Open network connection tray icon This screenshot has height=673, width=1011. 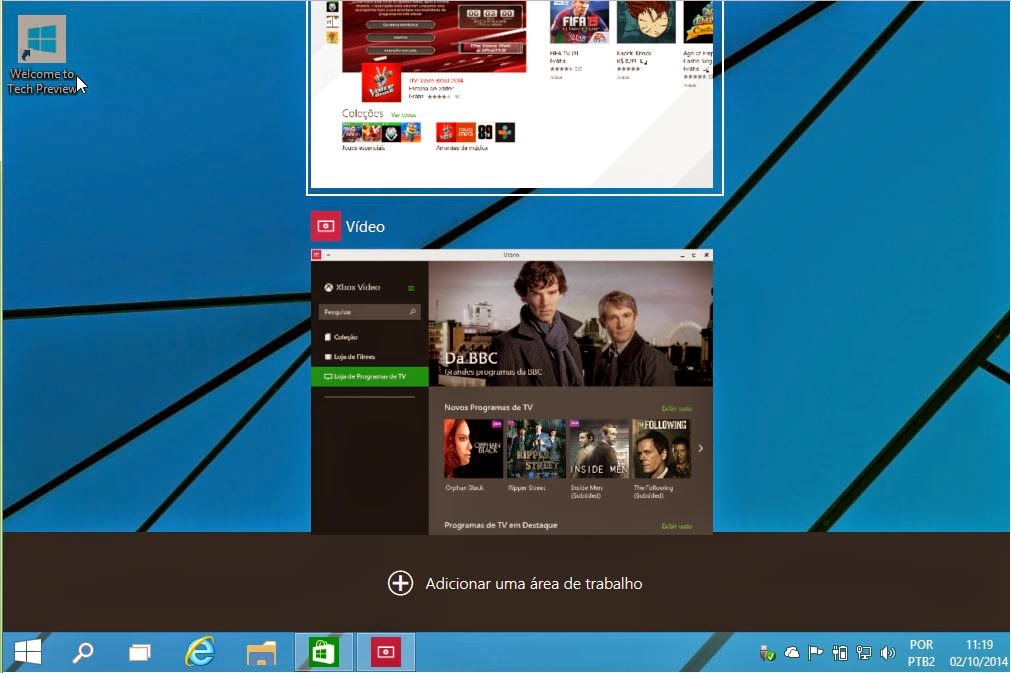coord(864,653)
